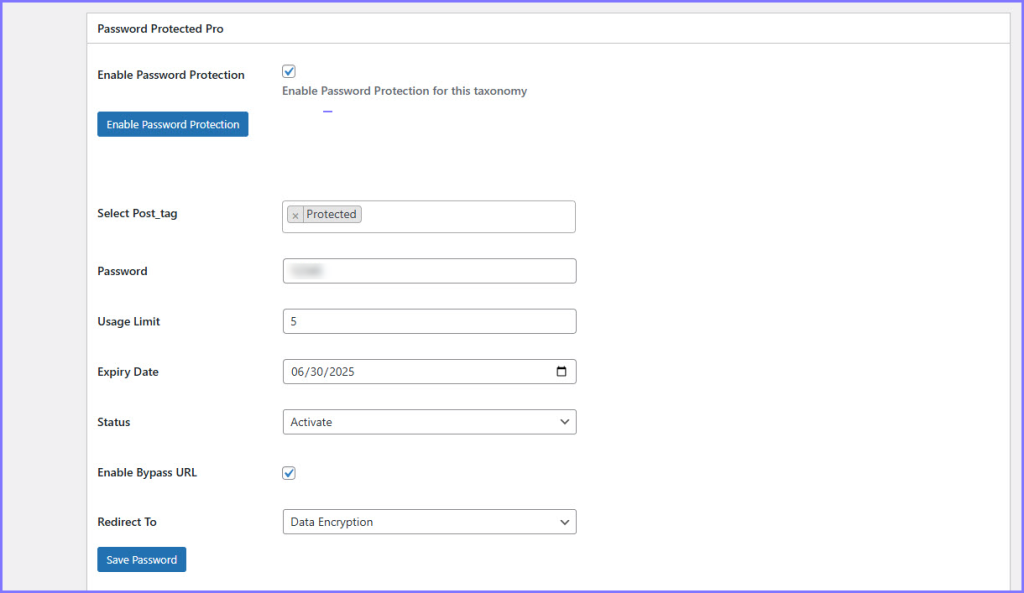The width and height of the screenshot is (1024, 593).
Task: Click the Save Password button
Action: pos(141,560)
